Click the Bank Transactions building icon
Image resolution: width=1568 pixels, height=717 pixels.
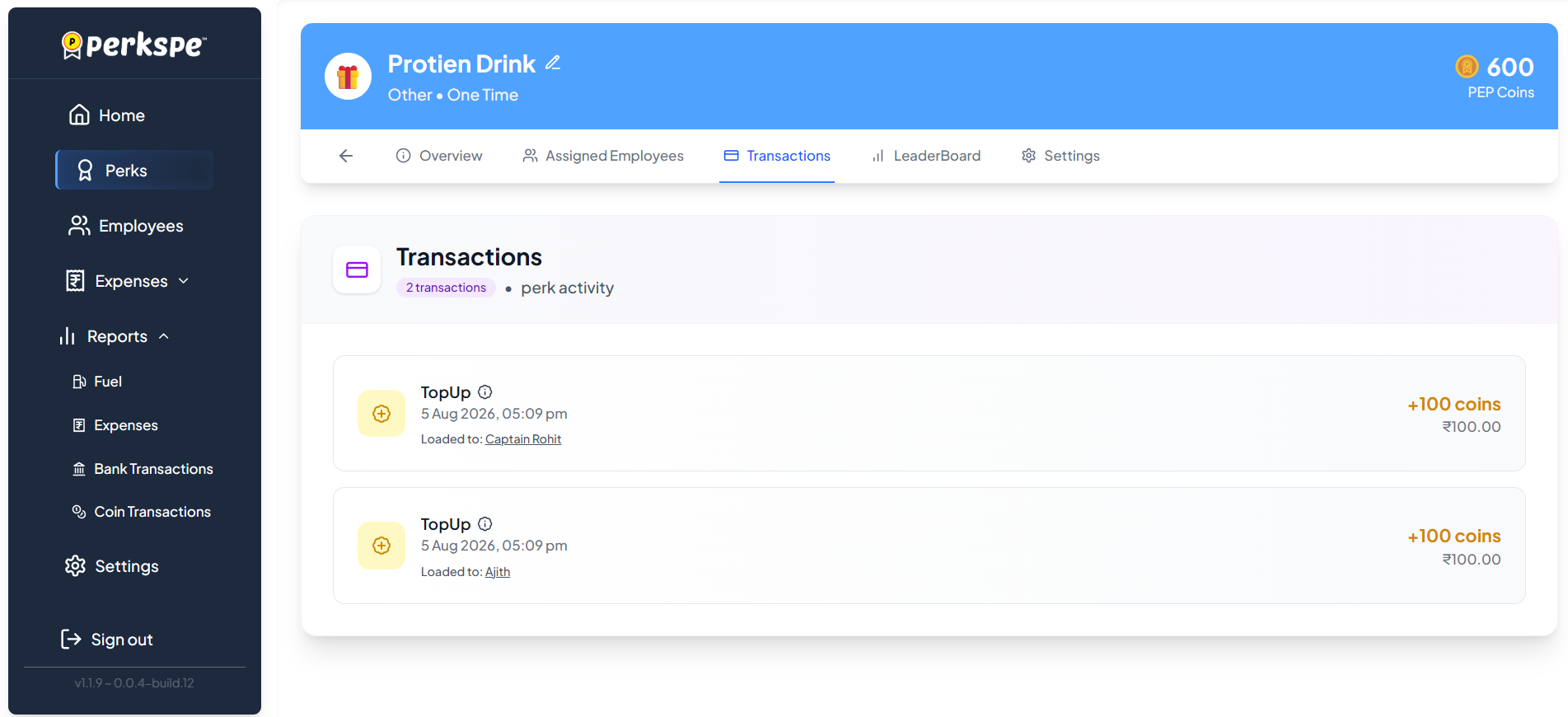click(x=79, y=469)
